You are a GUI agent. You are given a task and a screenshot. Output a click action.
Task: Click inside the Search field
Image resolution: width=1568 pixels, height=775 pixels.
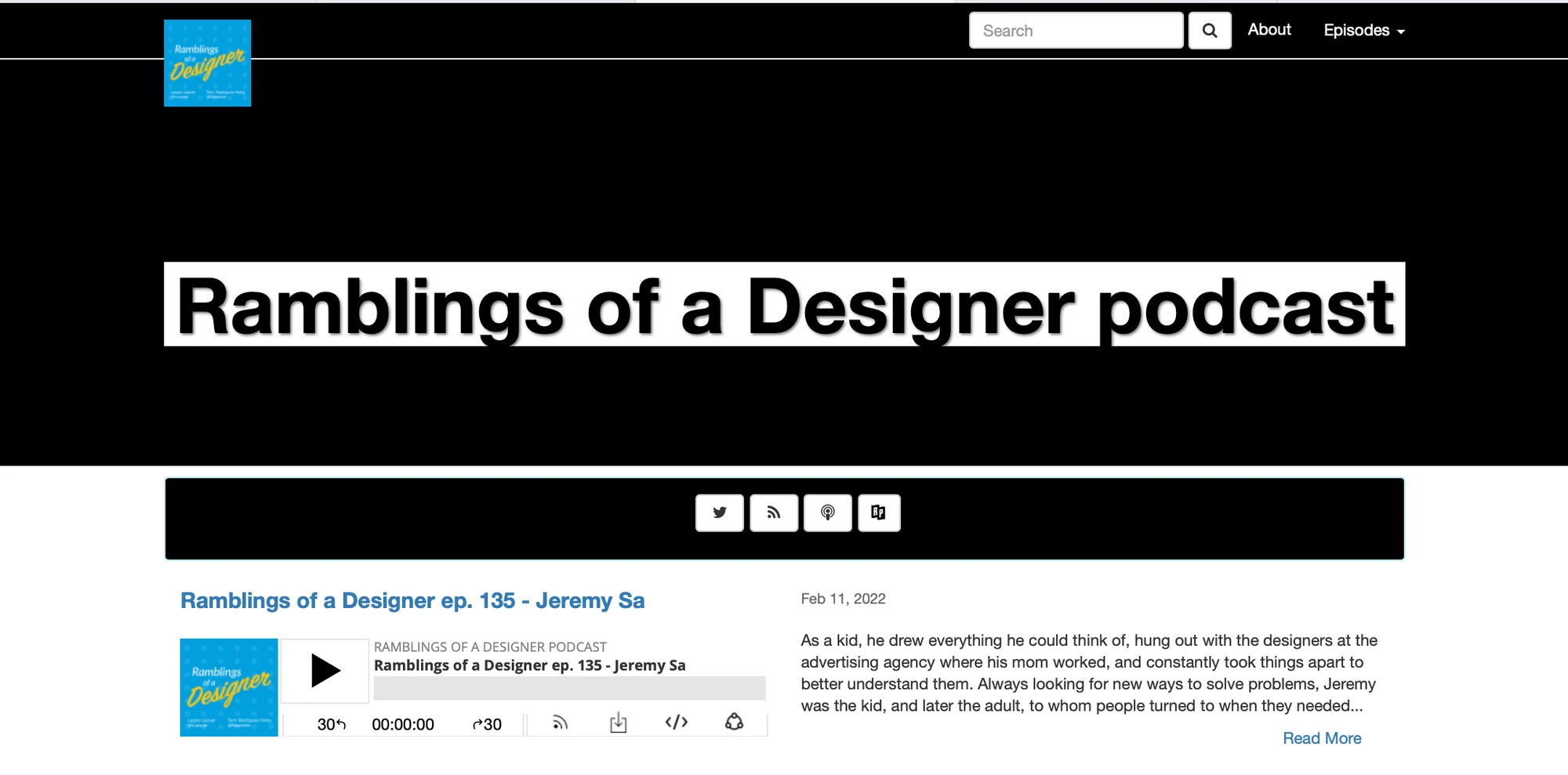click(x=1075, y=30)
